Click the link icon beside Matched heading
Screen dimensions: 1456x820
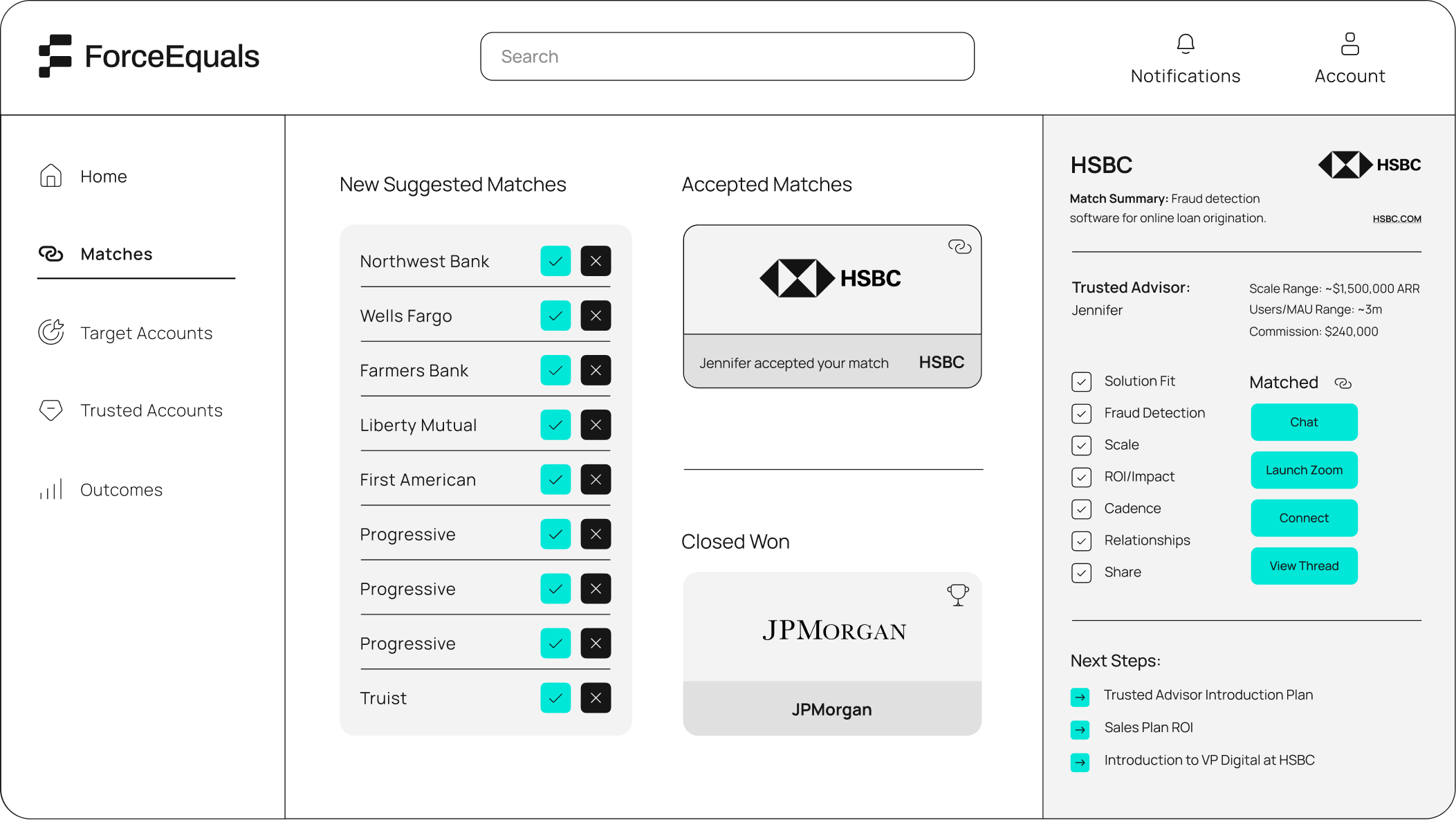(x=1343, y=383)
